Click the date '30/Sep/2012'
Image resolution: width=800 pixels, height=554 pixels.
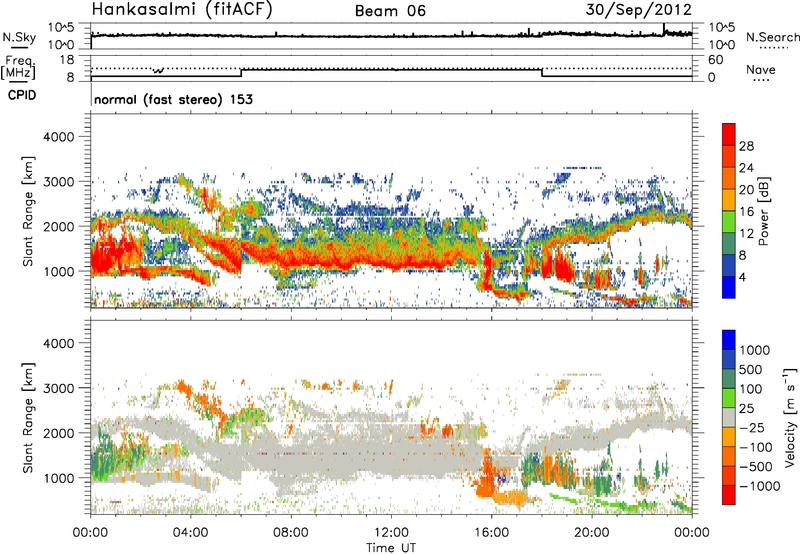point(638,10)
